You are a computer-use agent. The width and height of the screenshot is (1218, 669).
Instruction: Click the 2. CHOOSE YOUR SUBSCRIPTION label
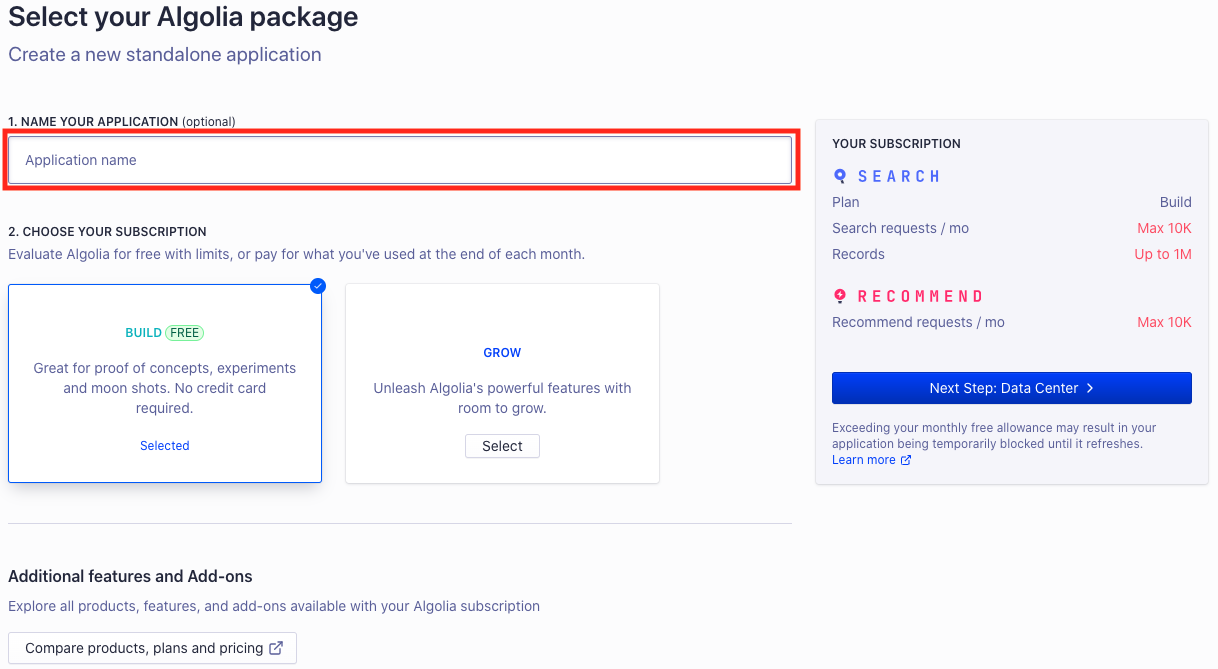(107, 231)
